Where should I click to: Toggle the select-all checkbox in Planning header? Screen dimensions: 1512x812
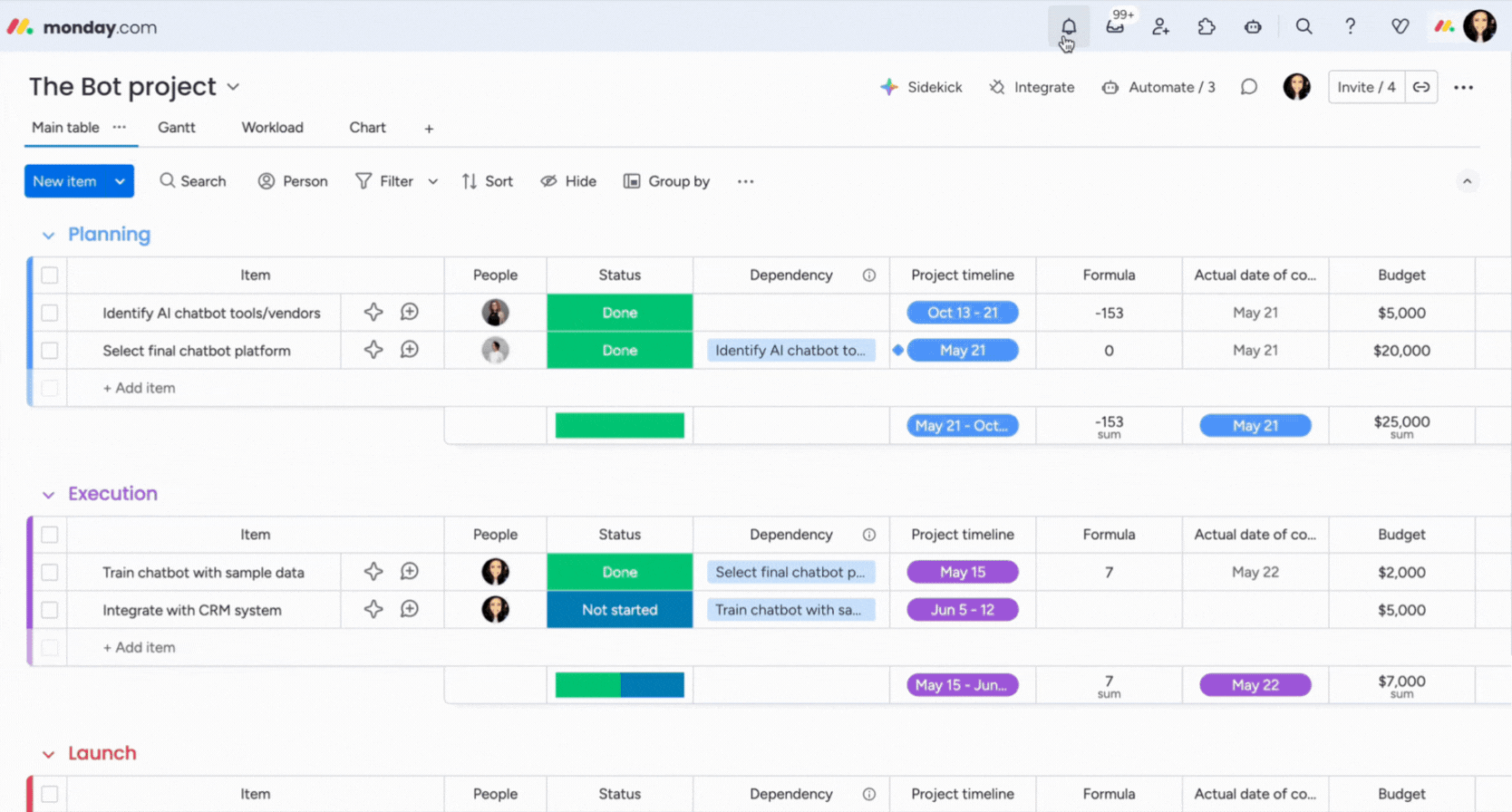click(x=50, y=275)
